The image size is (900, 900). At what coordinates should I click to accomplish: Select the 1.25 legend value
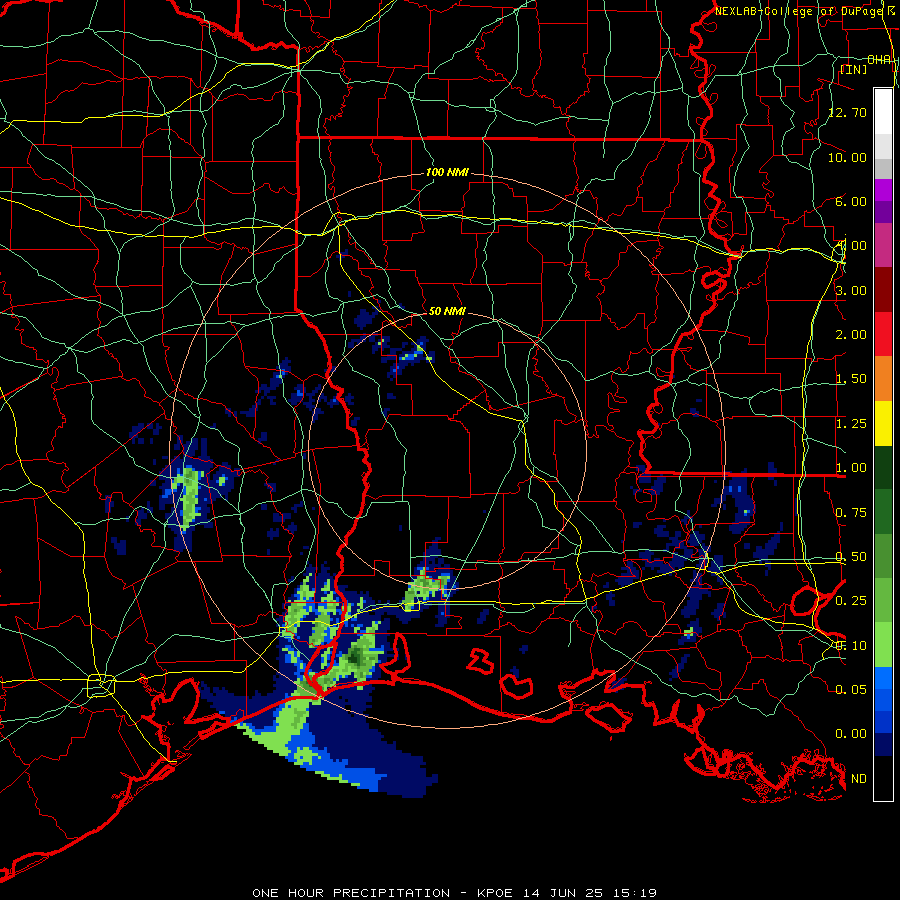851,424
